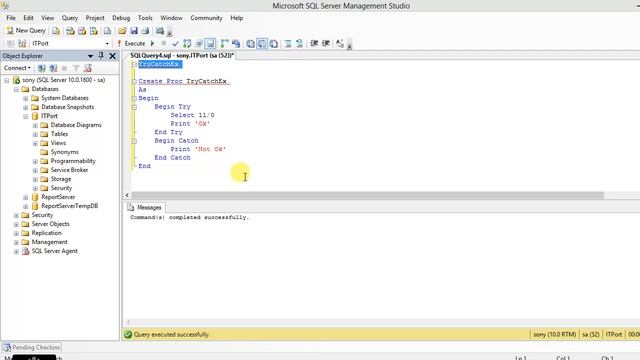Toggle IntelliSense Enabled
640x360 pixels.
tap(210, 43)
